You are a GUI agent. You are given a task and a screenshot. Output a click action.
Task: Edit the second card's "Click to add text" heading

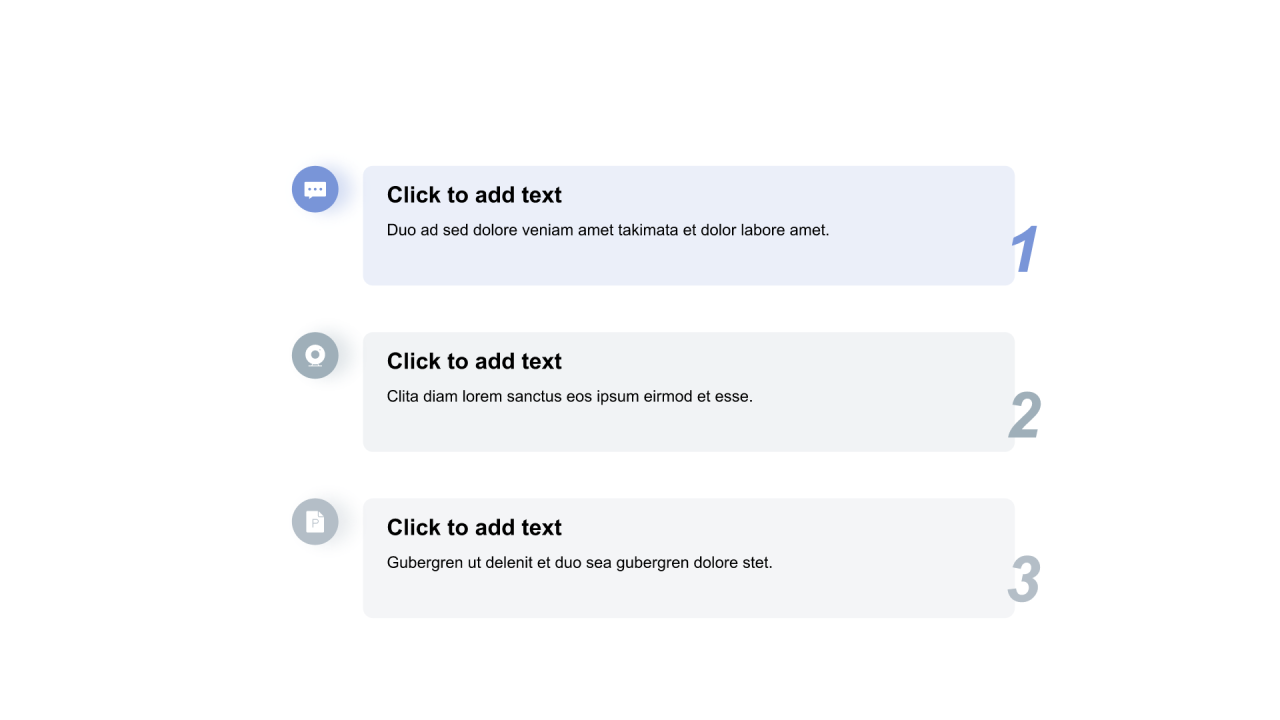click(474, 361)
